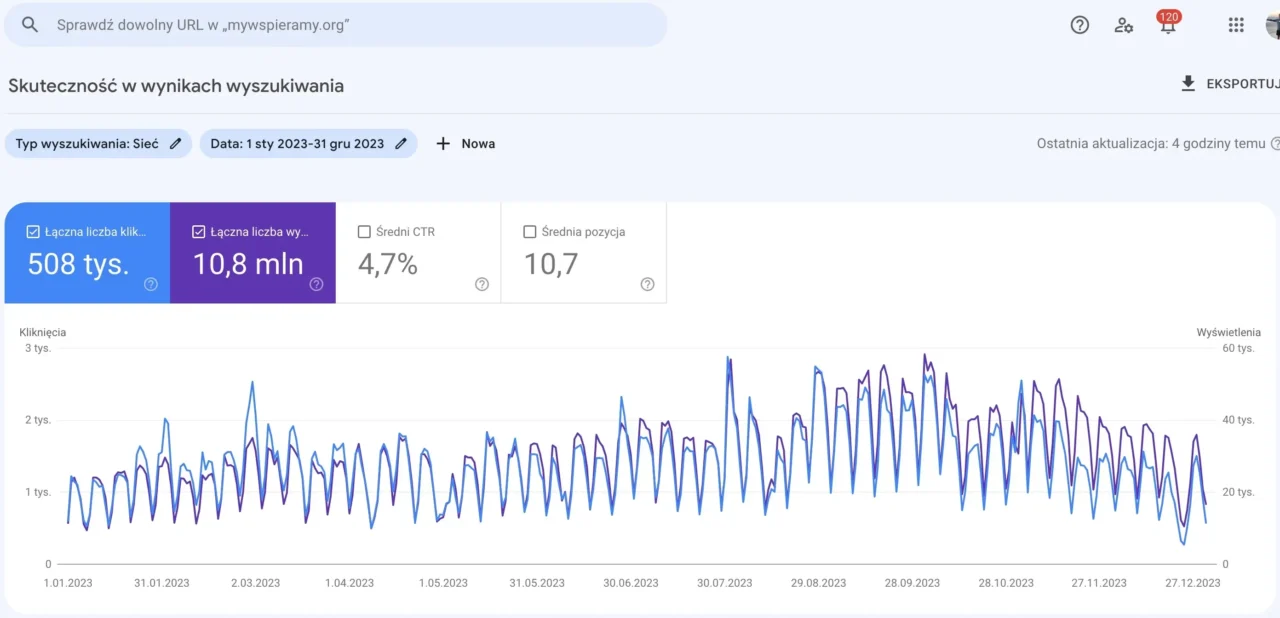Open user and settings management icon
Image resolution: width=1280 pixels, height=618 pixels.
(x=1123, y=25)
